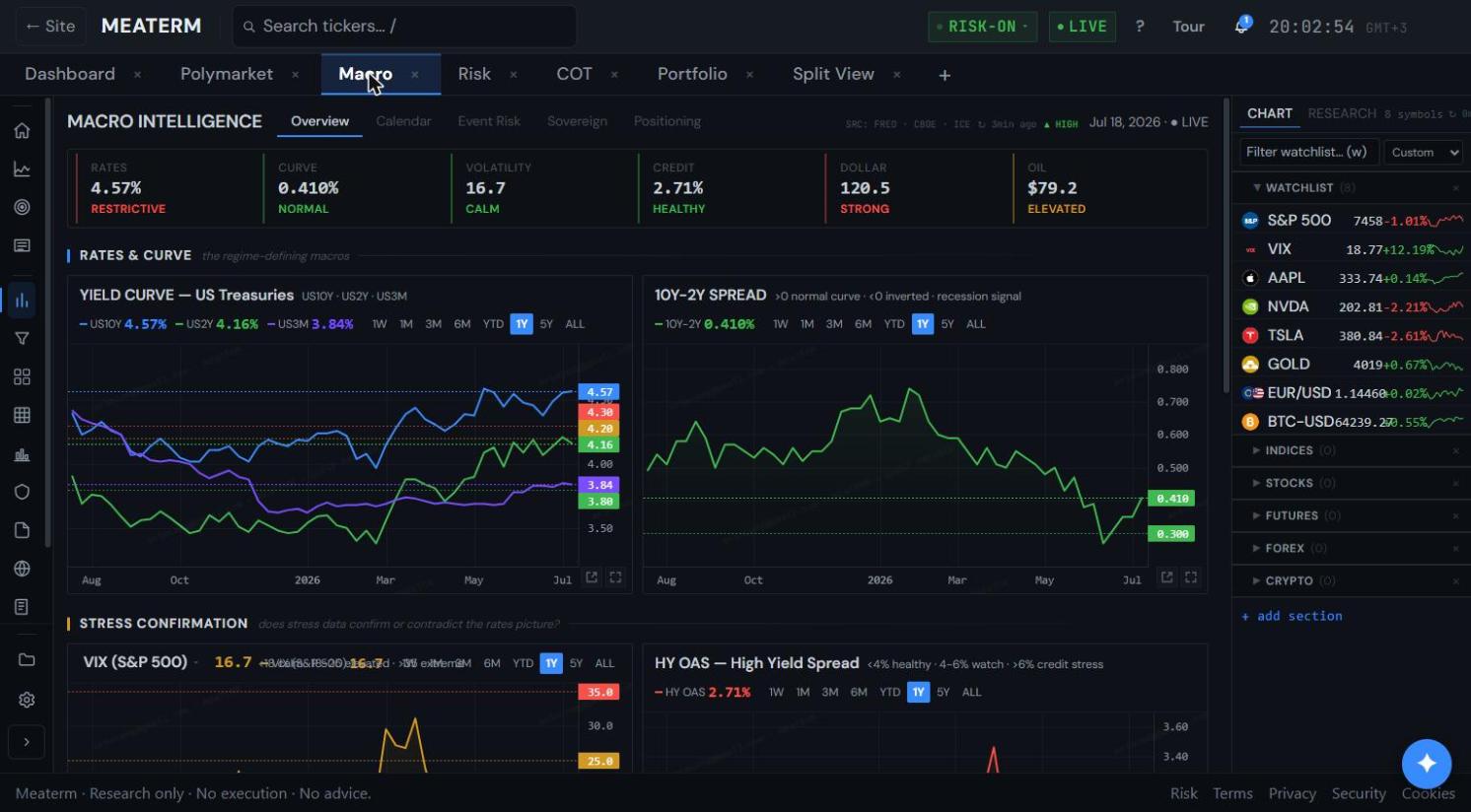The width and height of the screenshot is (1471, 812).
Task: Open the help question mark icon
Action: coord(1140,27)
